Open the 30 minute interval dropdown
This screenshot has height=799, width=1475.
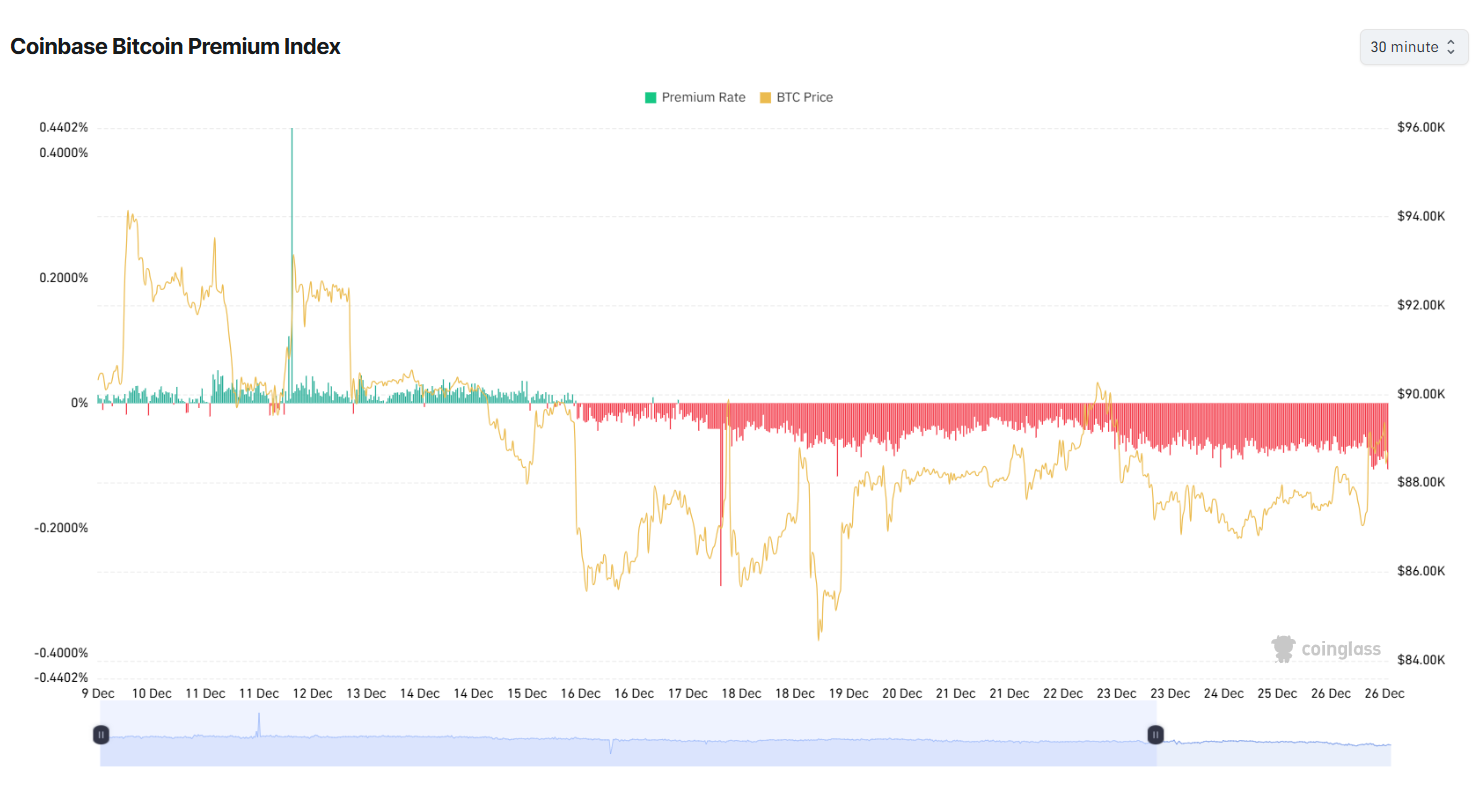1413,47
